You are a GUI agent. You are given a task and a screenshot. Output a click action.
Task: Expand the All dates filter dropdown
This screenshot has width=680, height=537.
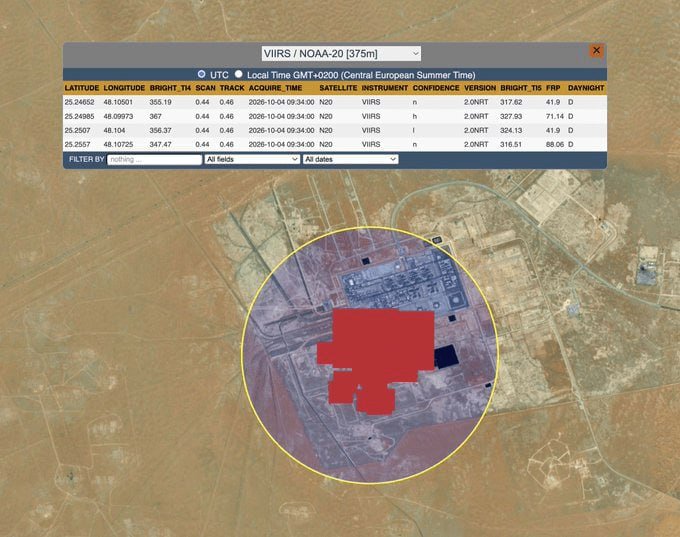pos(350,159)
